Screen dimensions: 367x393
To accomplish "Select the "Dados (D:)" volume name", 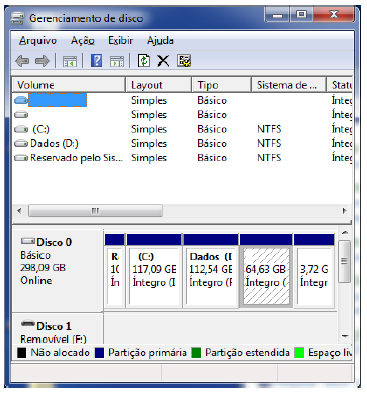I will 54,144.
